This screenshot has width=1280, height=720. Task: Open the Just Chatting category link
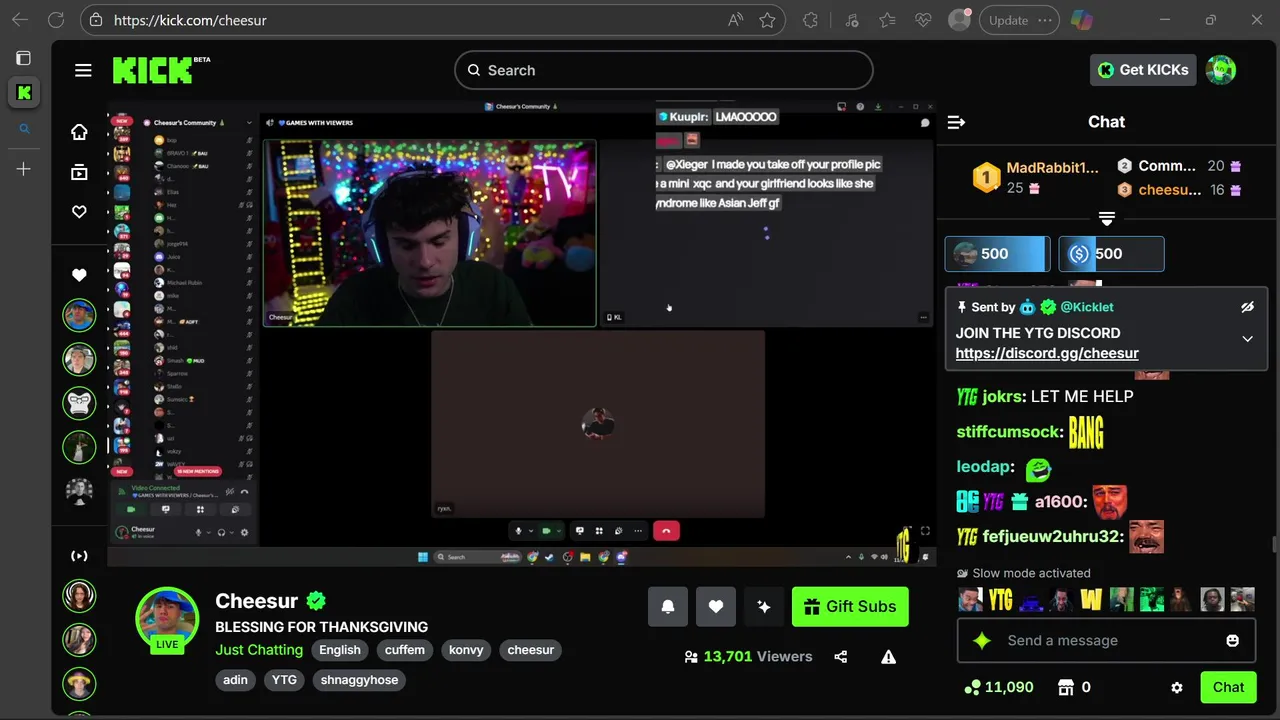(x=259, y=650)
